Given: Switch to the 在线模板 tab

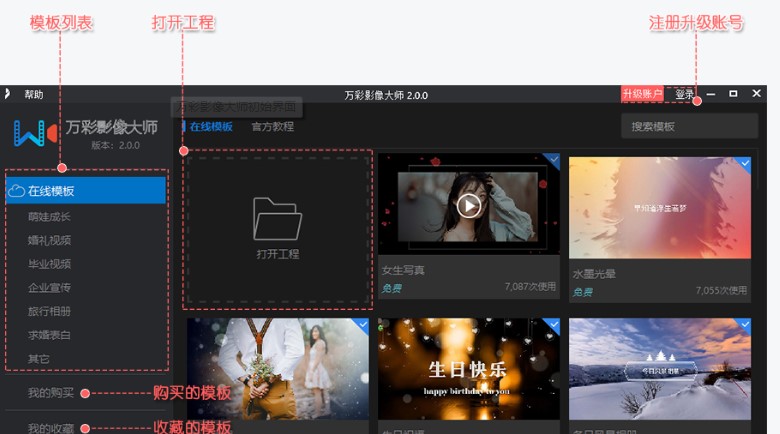Looking at the screenshot, I should coord(211,126).
